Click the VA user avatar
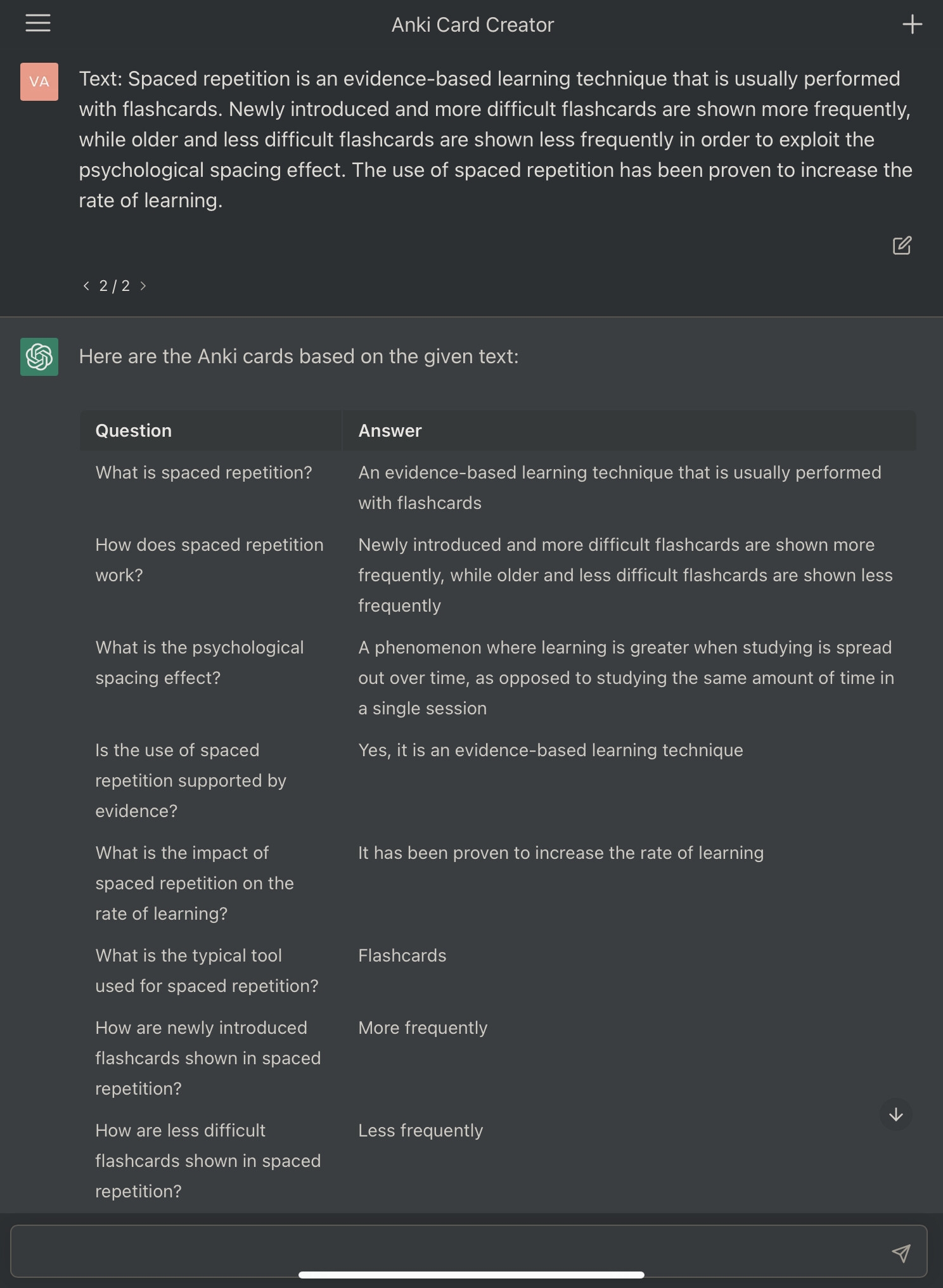943x1288 pixels. [39, 82]
